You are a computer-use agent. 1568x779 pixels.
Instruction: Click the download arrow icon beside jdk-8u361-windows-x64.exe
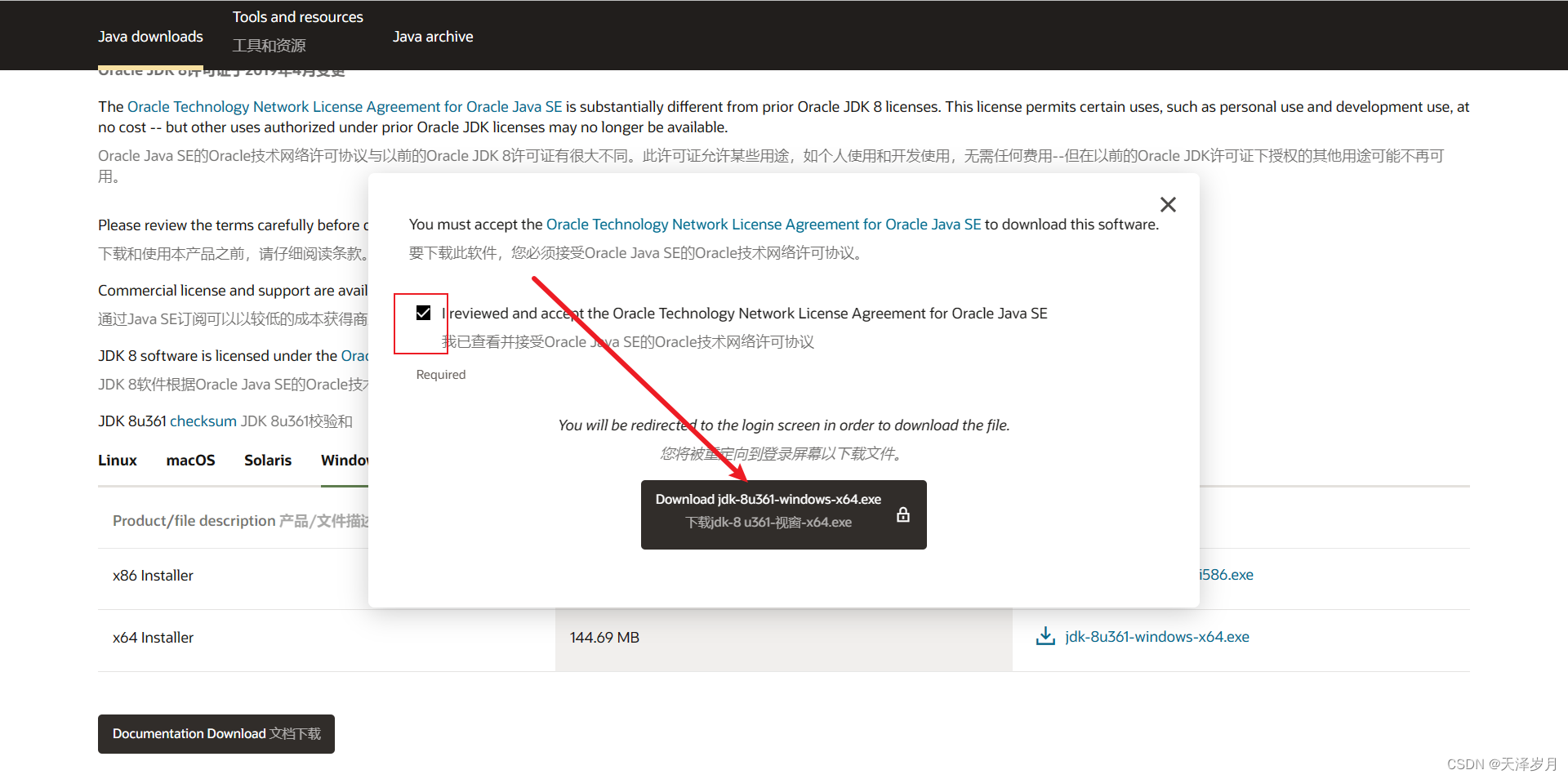pyautogui.click(x=1045, y=635)
